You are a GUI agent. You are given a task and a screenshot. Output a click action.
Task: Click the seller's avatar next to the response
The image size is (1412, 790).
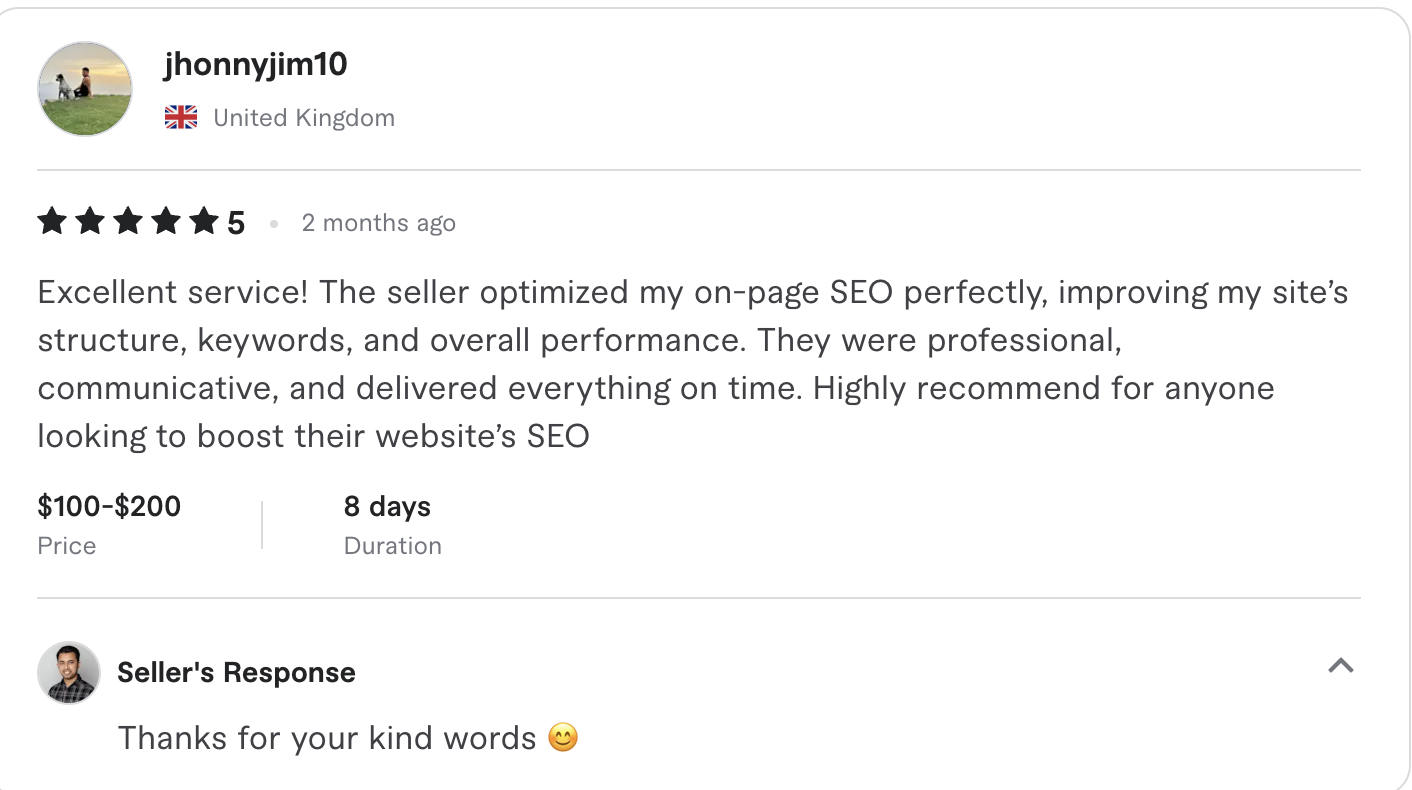(68, 673)
